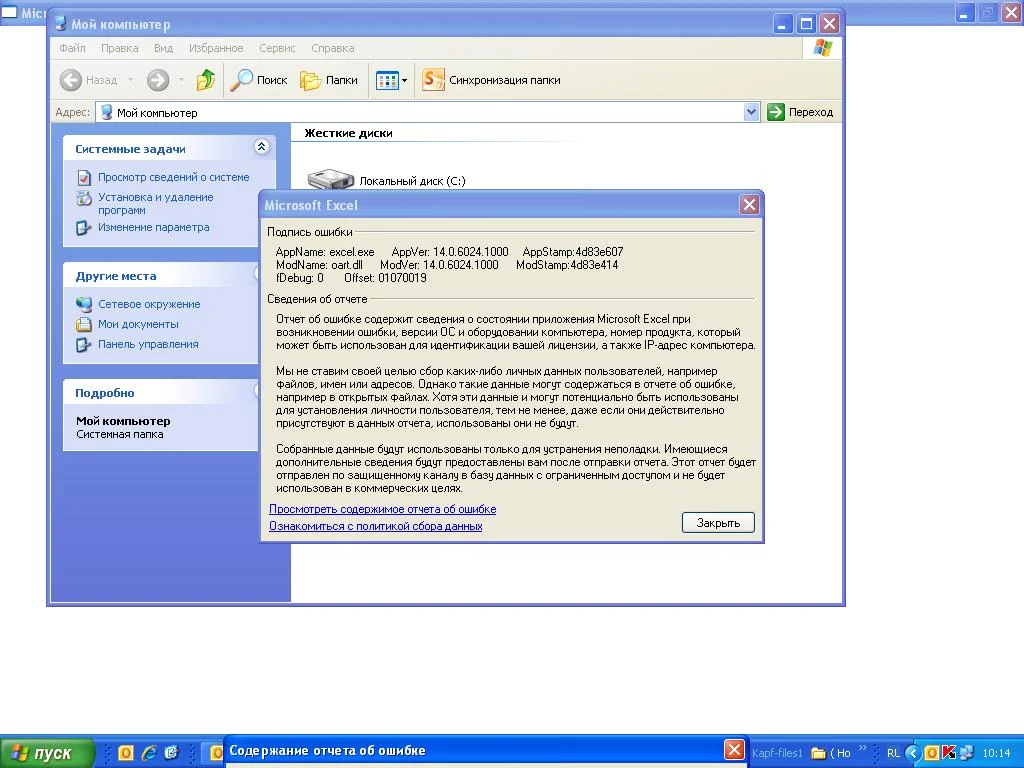Click Просмотреть содержимое отчета об ошибке link
1024x768 pixels.
383,509
